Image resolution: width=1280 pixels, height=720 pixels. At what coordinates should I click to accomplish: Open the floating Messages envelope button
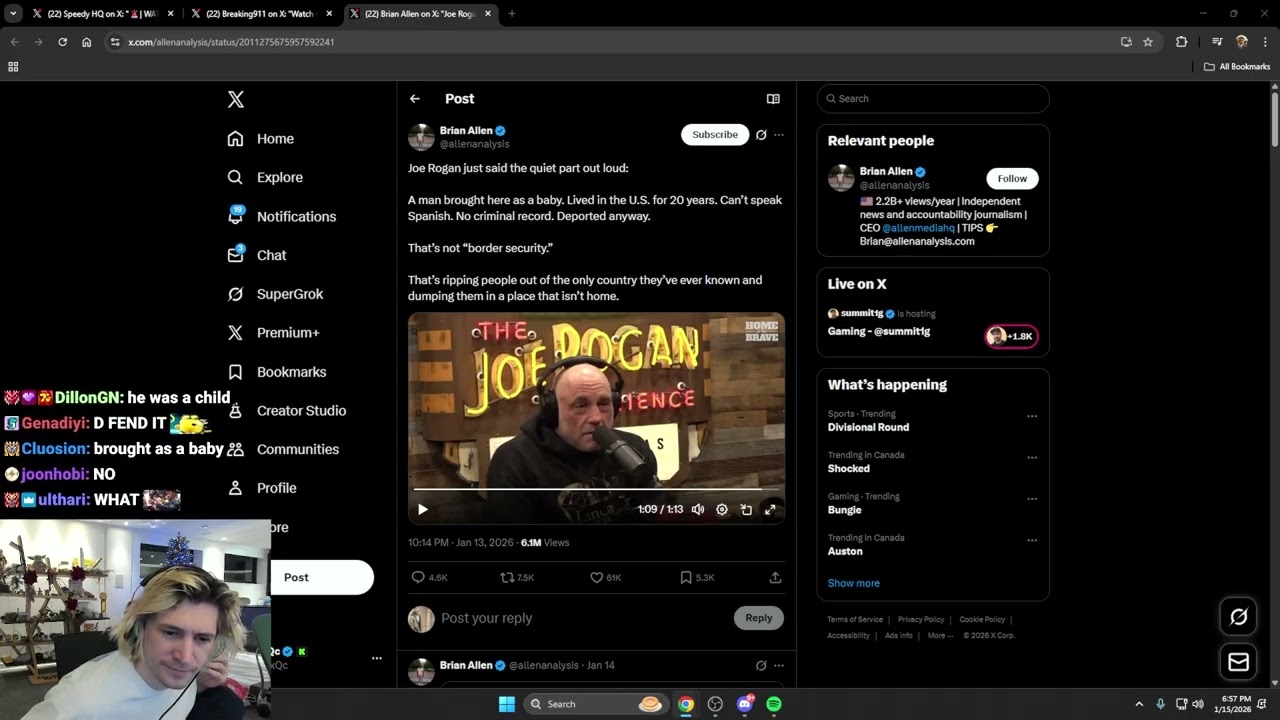(1238, 662)
